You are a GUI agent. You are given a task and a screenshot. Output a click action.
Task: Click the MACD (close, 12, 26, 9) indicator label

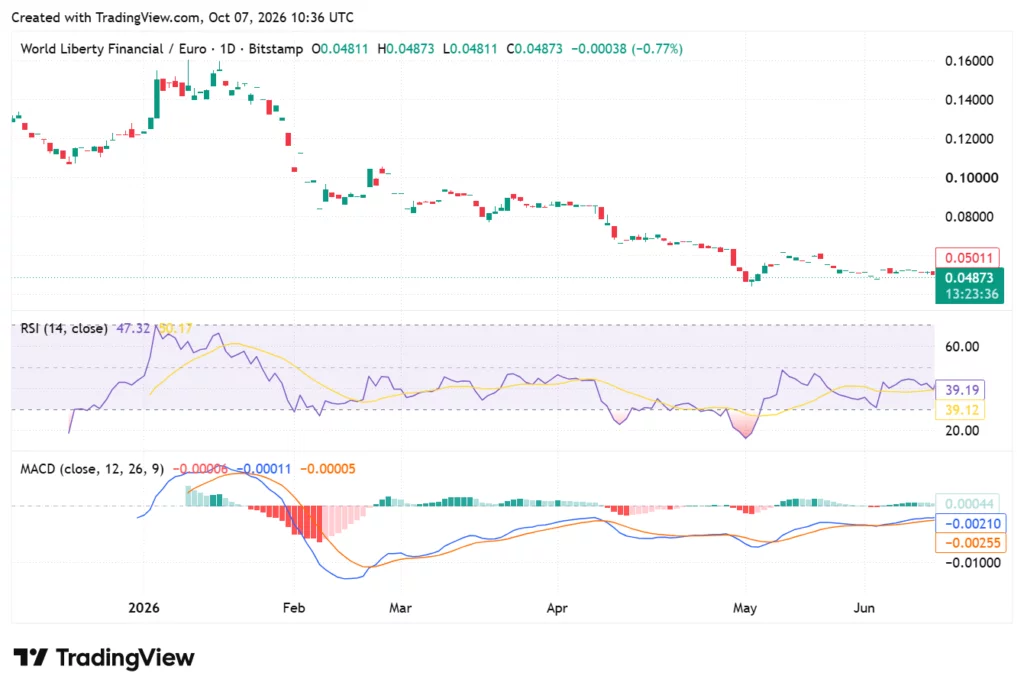click(92, 469)
